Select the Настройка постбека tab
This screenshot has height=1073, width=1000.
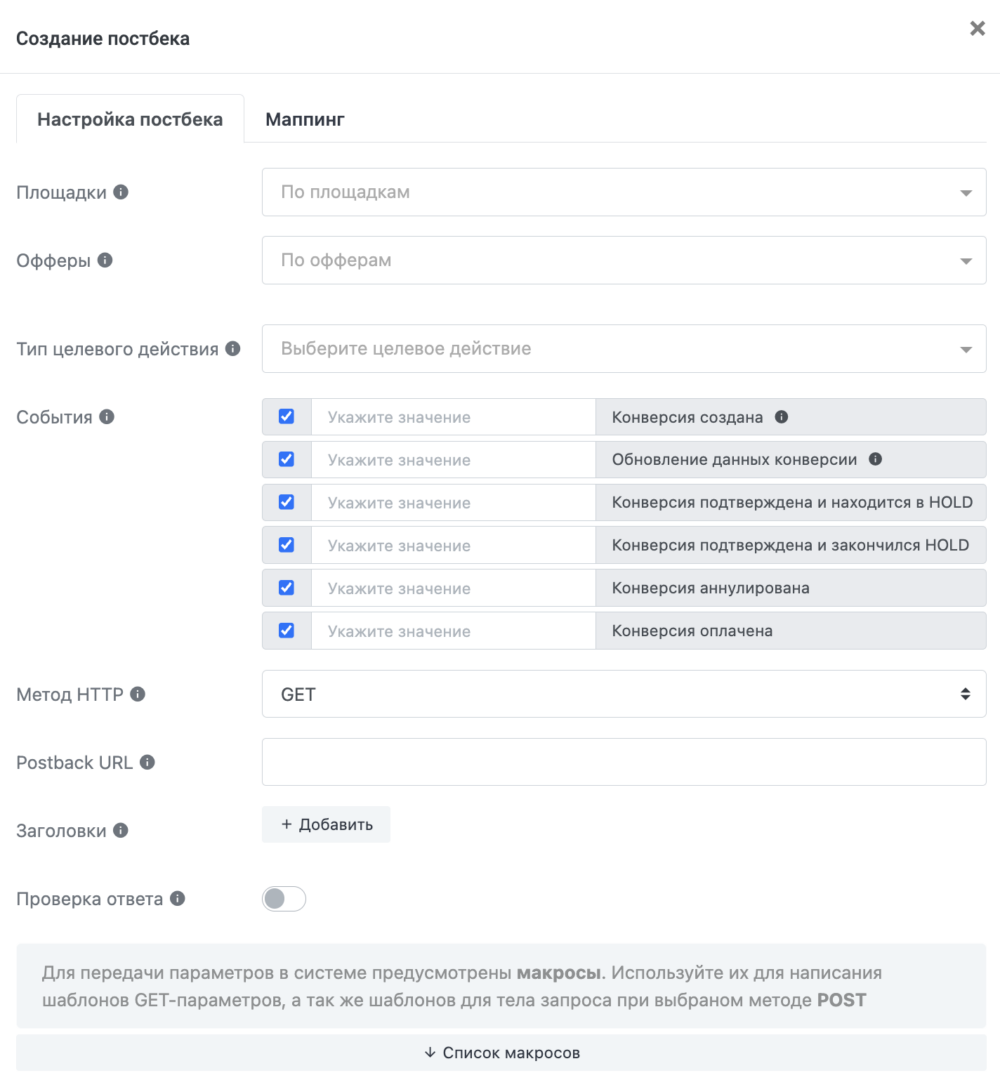click(x=130, y=120)
